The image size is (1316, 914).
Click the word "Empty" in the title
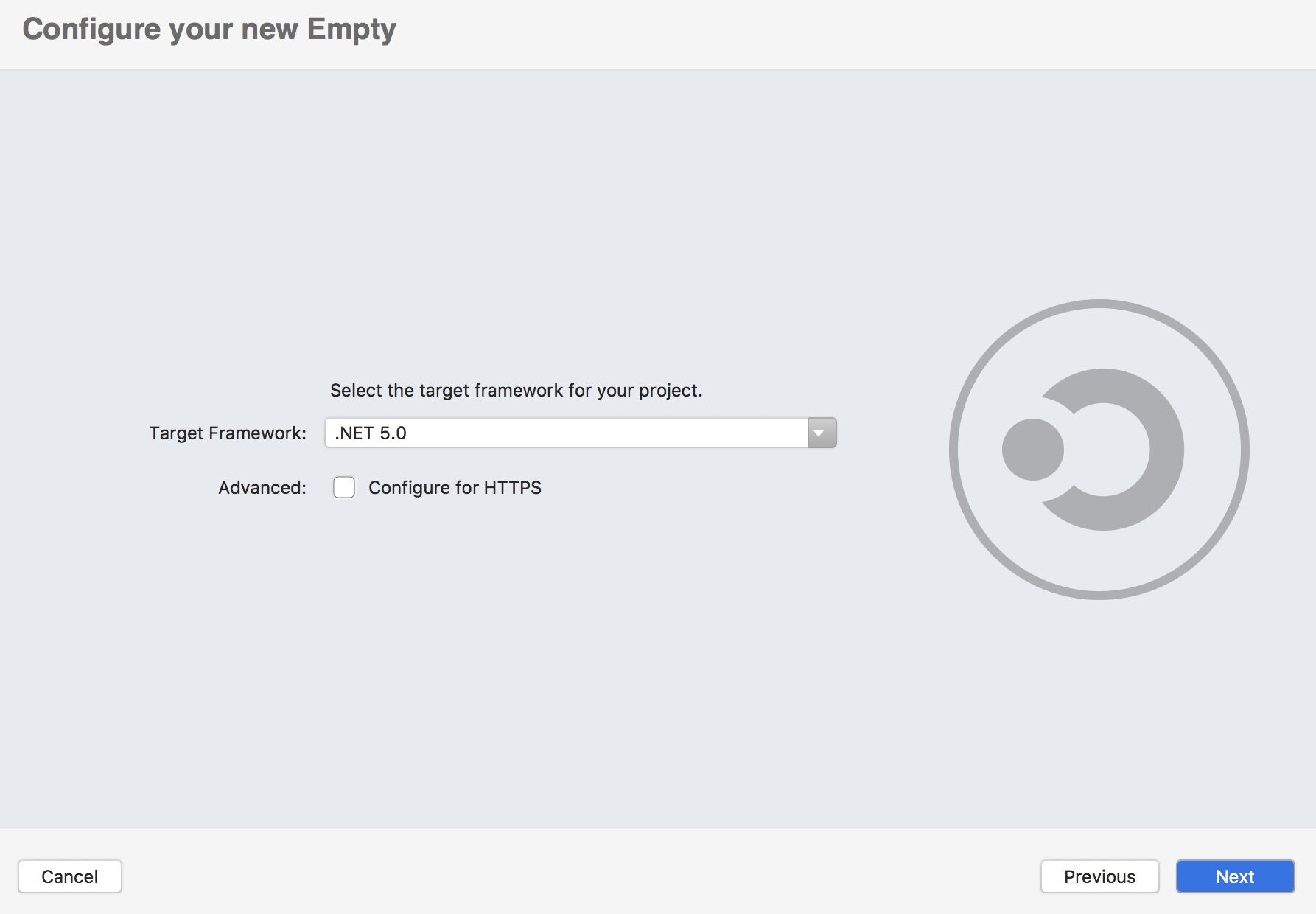point(351,29)
